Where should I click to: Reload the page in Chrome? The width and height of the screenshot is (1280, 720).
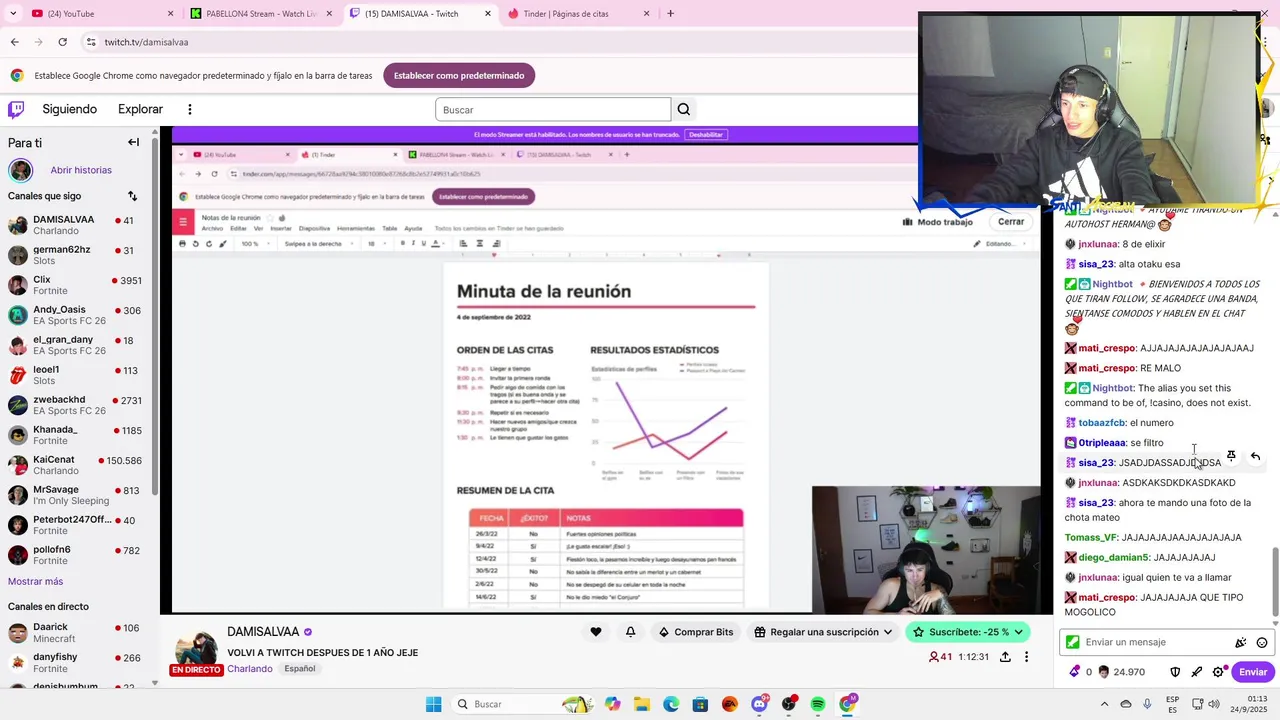pyautogui.click(x=62, y=42)
